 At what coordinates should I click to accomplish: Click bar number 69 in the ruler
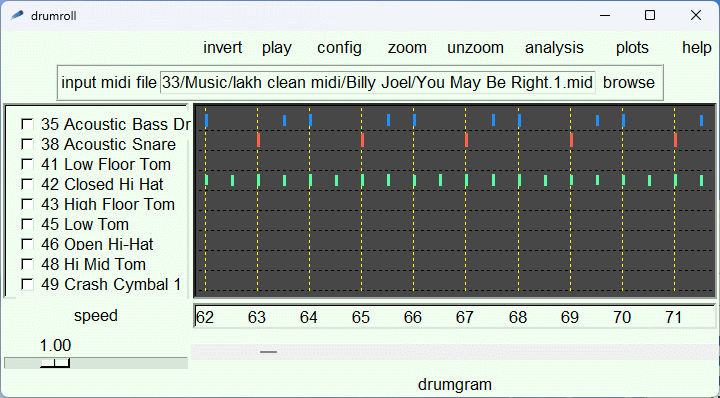(570, 317)
